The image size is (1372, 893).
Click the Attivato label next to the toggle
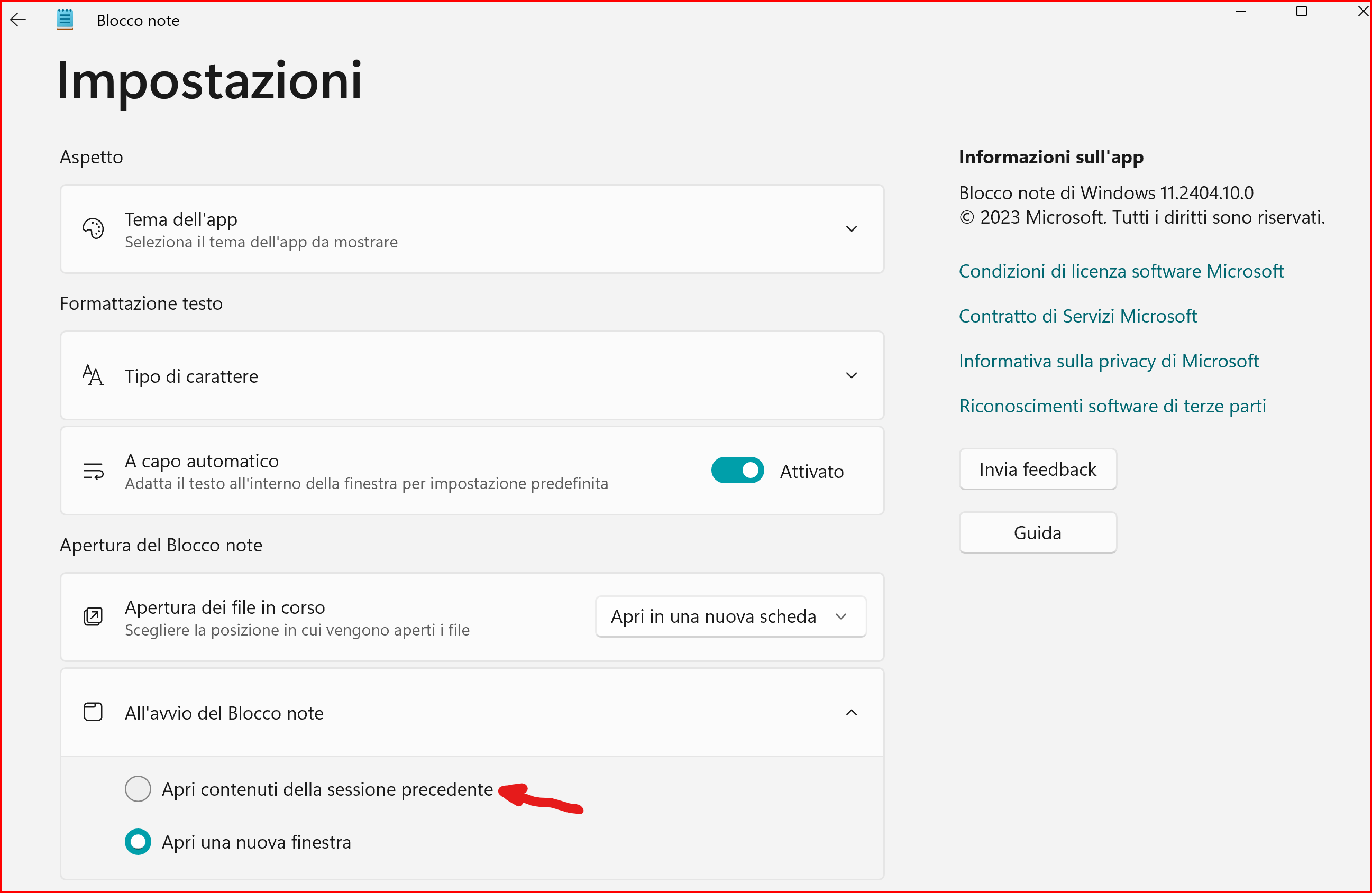coord(812,471)
